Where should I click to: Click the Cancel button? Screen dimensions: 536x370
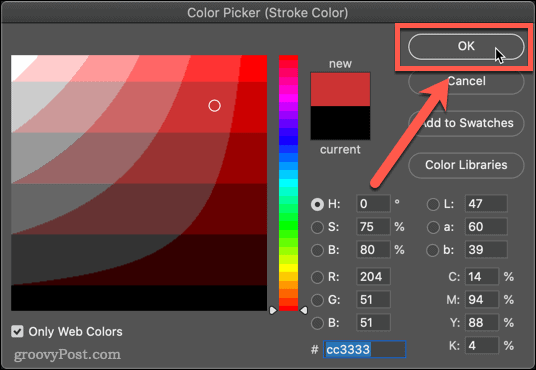(x=466, y=81)
